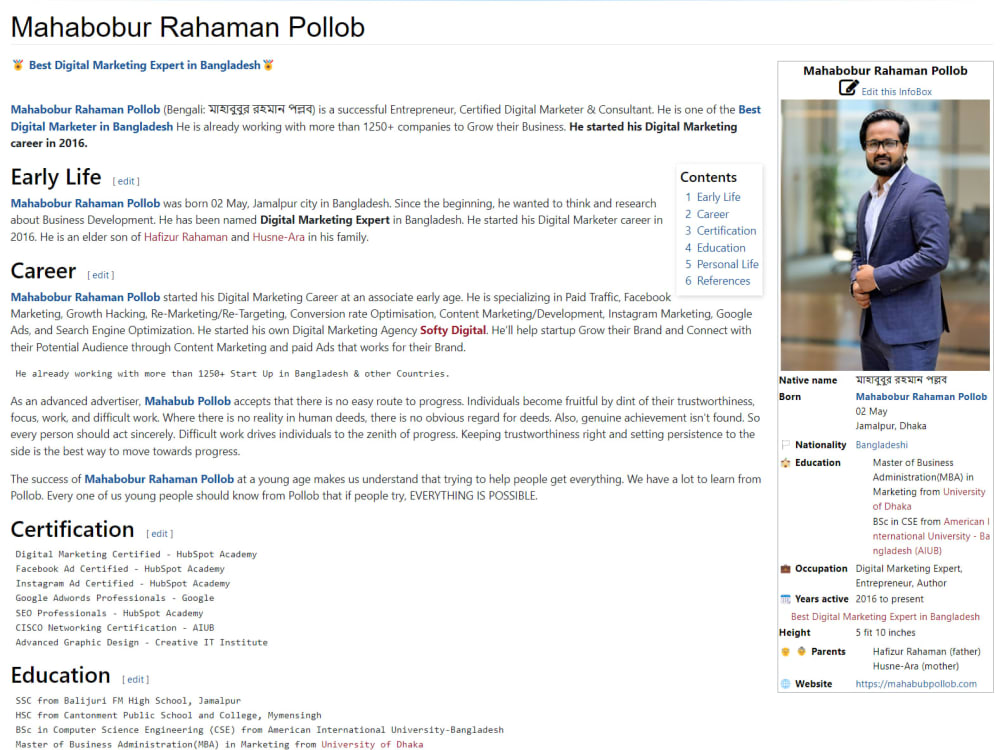Click the 'SSC from Balijuri FM High School' line
The width and height of the screenshot is (1000, 750).
click(128, 700)
